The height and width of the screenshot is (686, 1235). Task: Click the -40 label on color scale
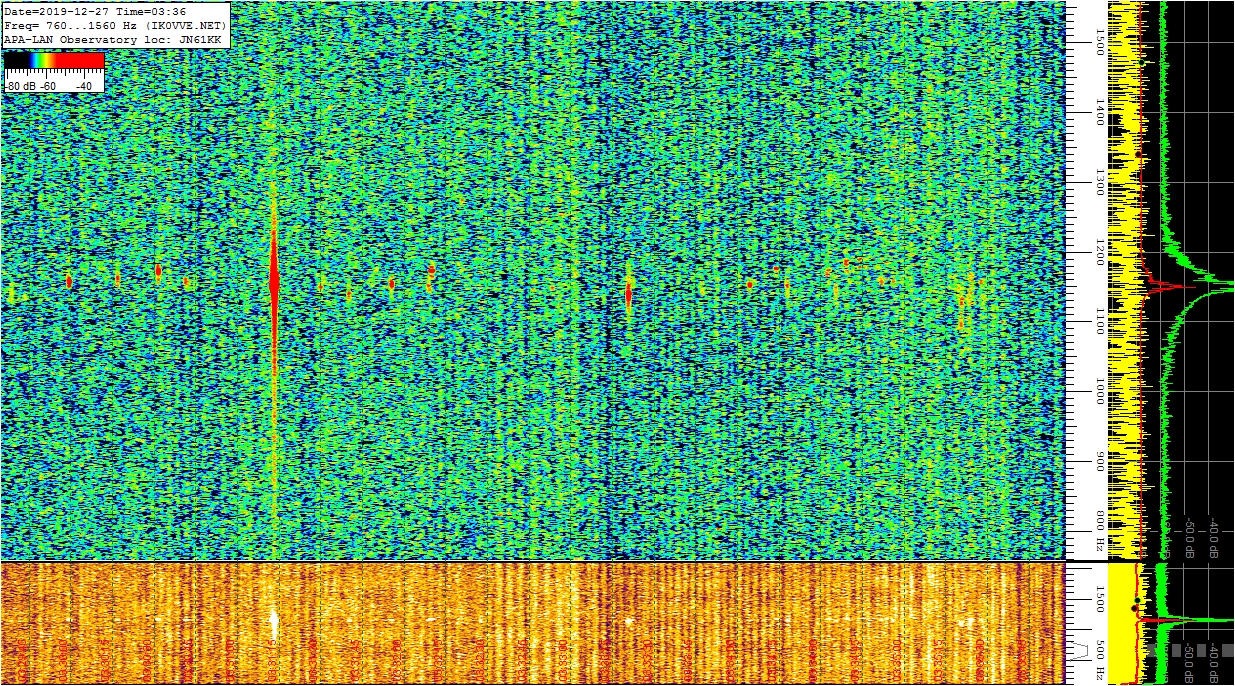point(84,86)
